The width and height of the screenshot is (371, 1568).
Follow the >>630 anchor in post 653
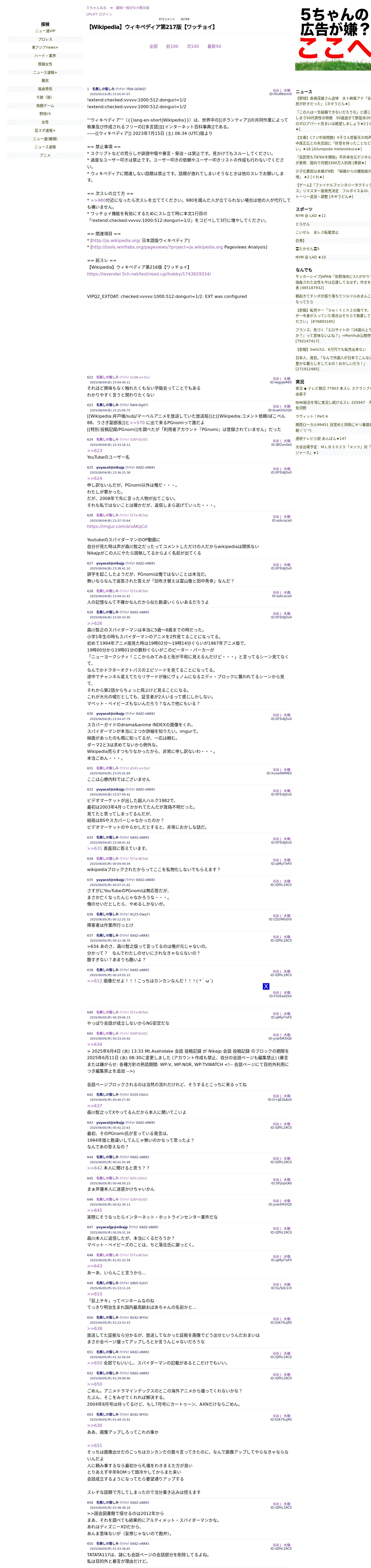(x=94, y=1426)
